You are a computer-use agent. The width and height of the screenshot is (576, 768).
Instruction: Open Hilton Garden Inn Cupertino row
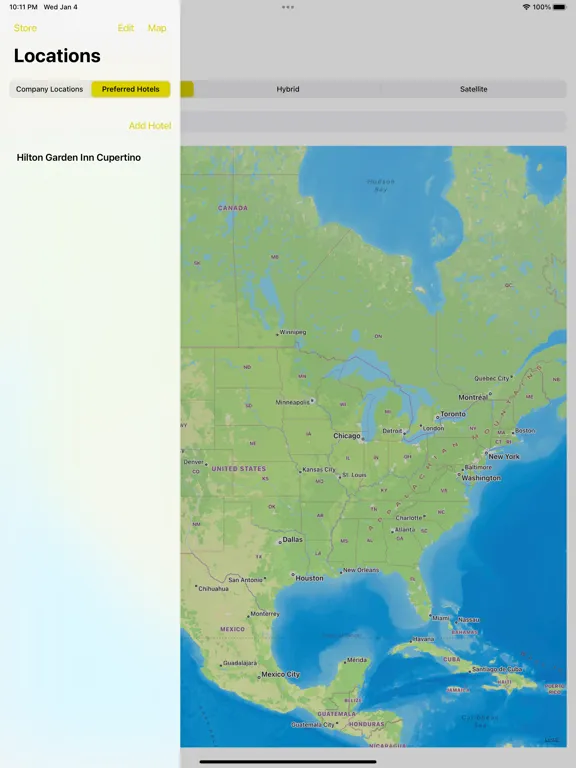click(90, 158)
